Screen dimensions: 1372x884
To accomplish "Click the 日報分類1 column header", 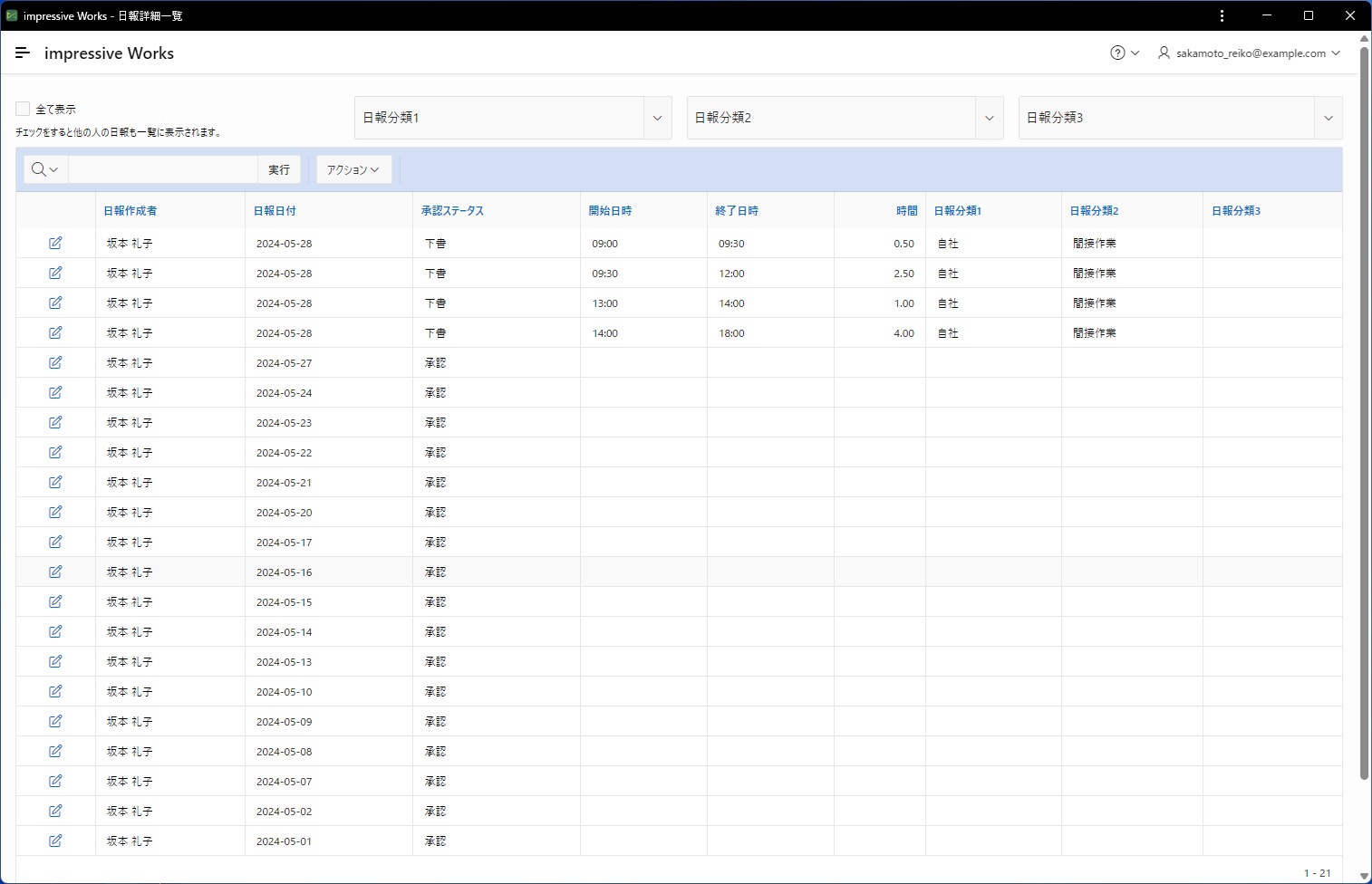I will click(957, 210).
